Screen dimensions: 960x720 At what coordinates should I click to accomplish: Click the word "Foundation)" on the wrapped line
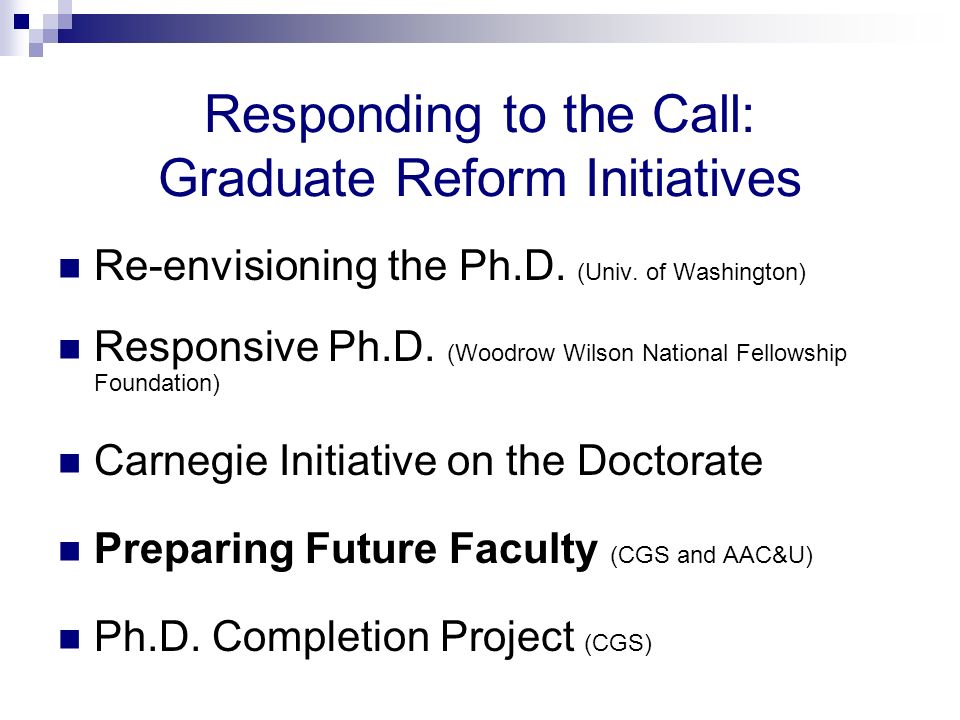tap(157, 384)
